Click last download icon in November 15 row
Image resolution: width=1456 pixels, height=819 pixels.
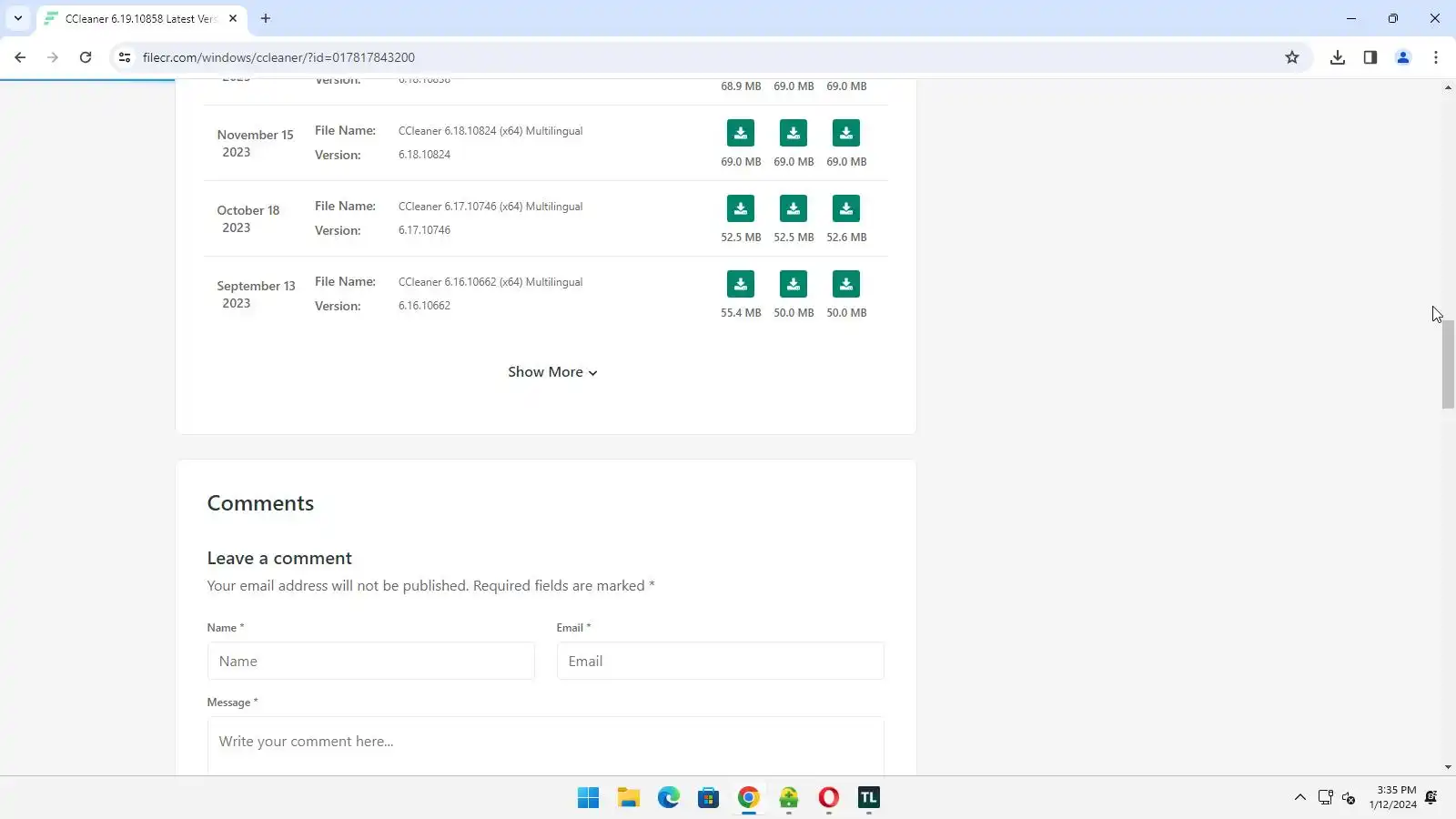846,133
